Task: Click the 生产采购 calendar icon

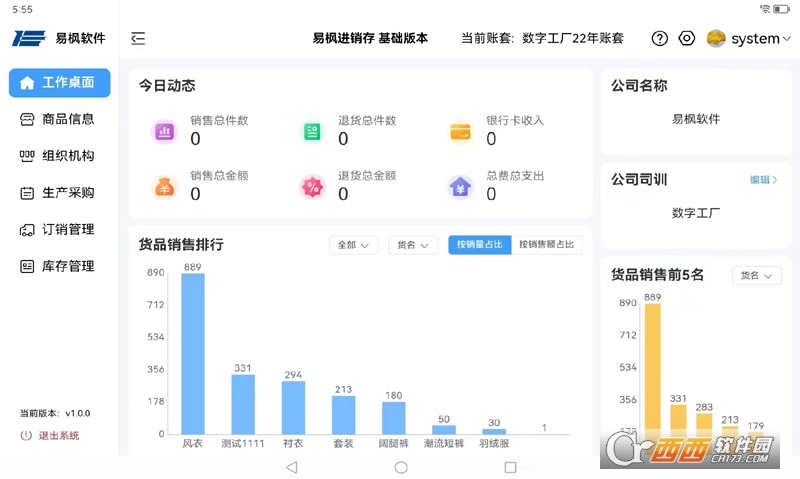Action: [27, 193]
